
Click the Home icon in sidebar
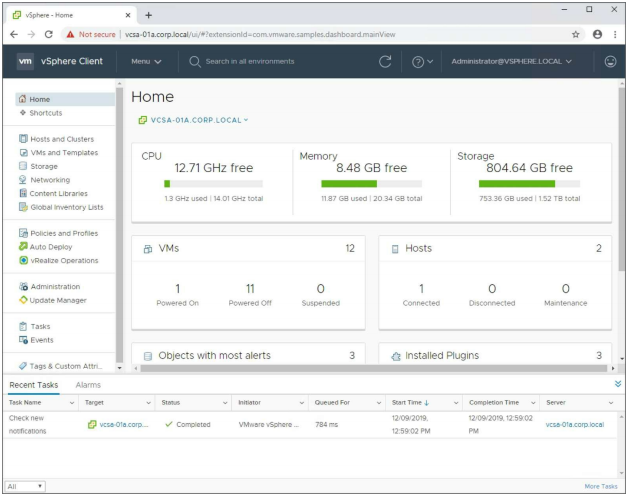[22, 99]
